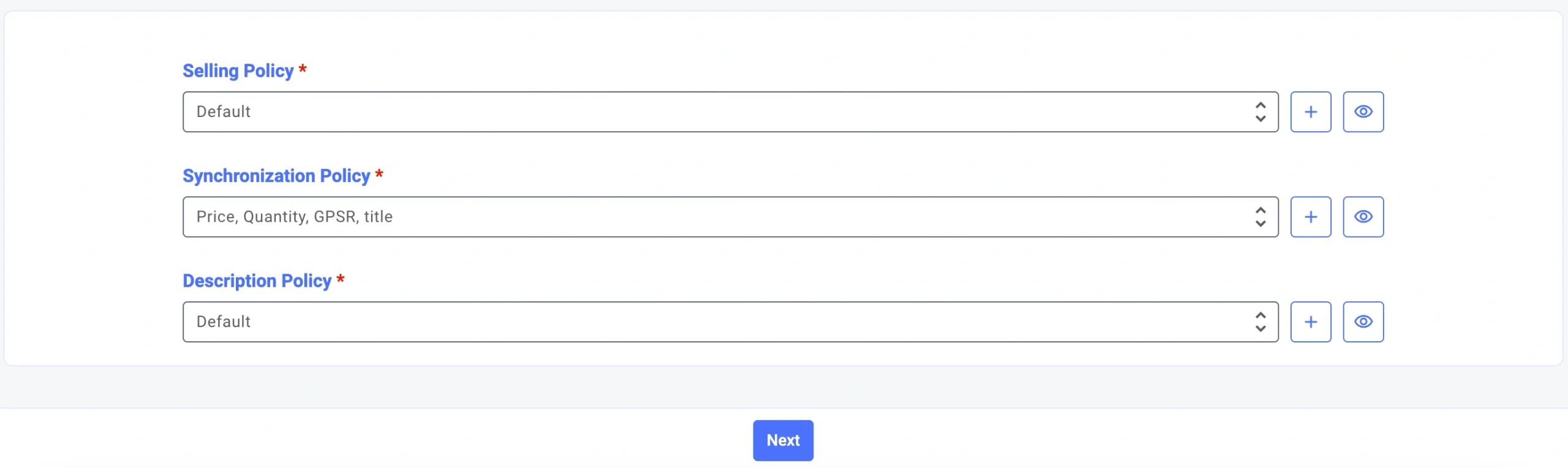Show Description Policy details via eye icon
The width and height of the screenshot is (1568, 468).
(x=1363, y=322)
